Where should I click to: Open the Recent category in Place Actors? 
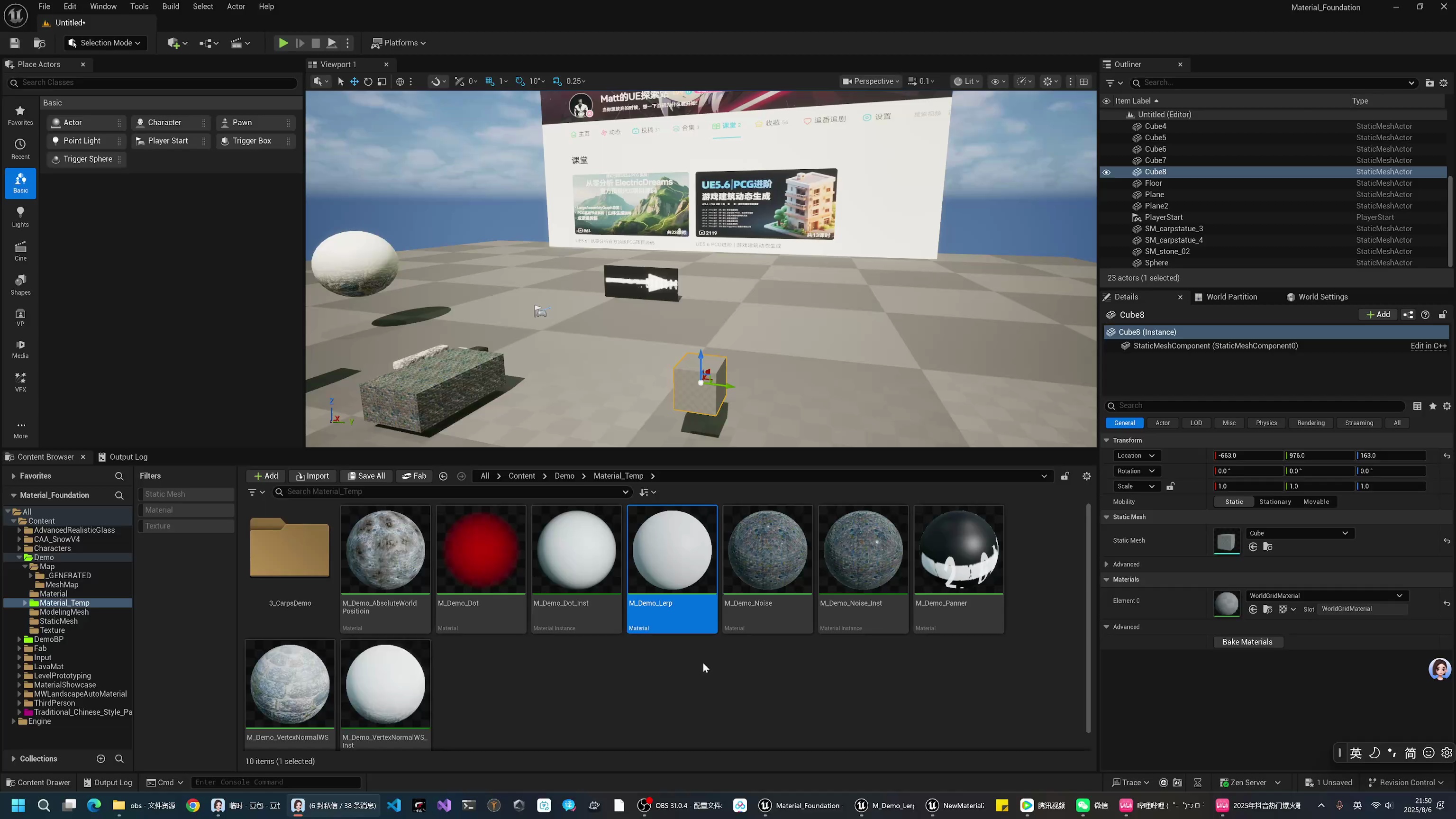(x=20, y=149)
